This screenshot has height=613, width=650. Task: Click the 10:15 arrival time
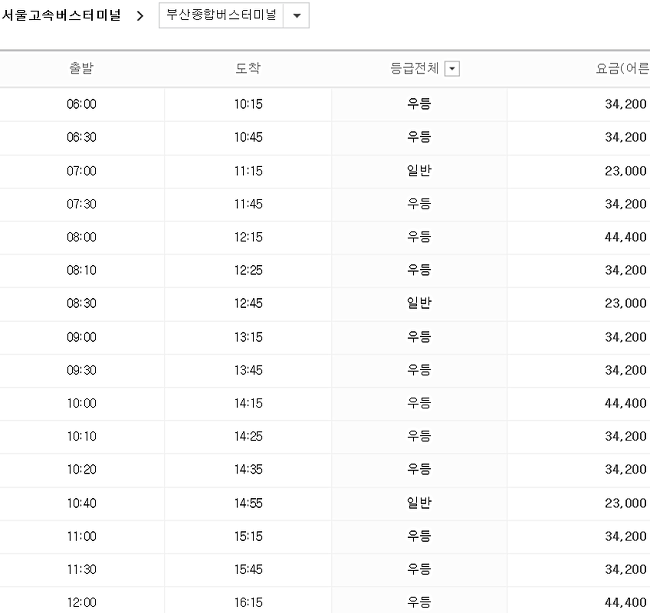tap(248, 104)
